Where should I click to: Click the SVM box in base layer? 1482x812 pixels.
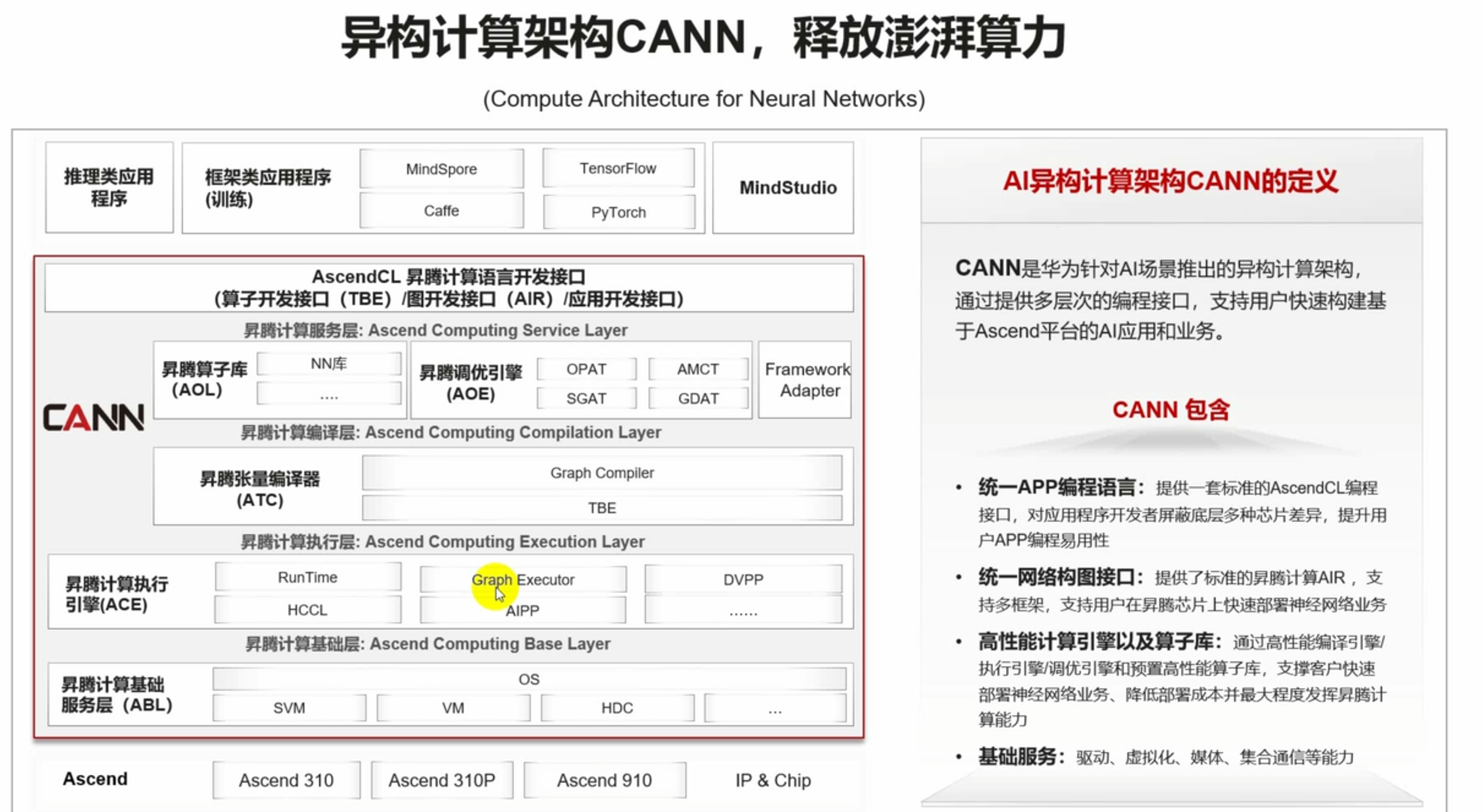click(x=289, y=708)
